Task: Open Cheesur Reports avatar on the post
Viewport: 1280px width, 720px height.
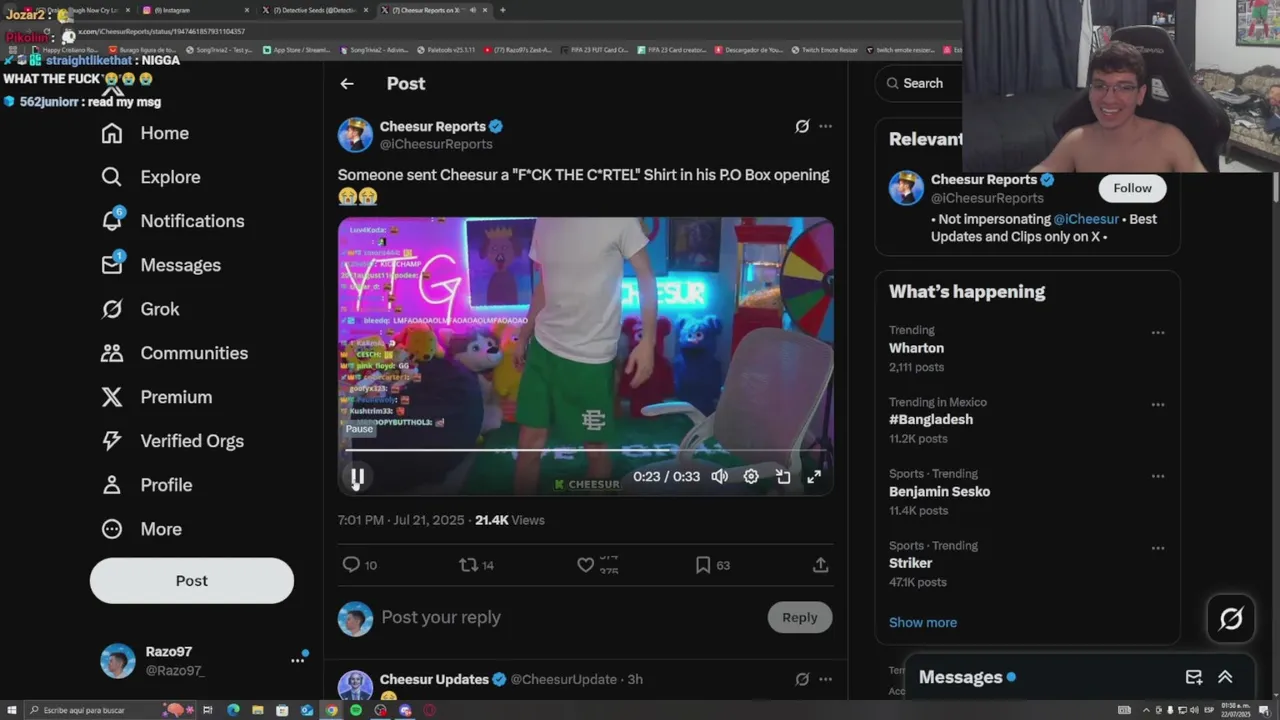Action: [355, 135]
